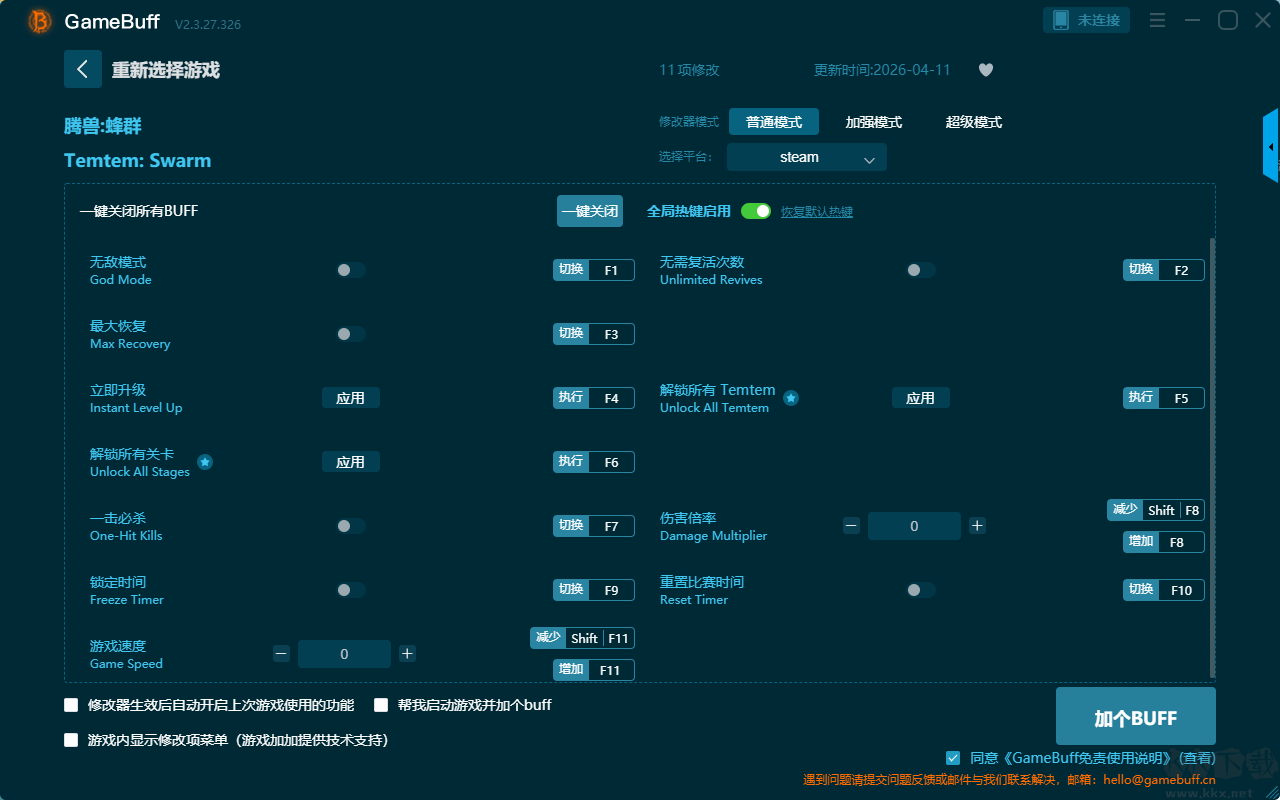Image resolution: width=1280 pixels, height=800 pixels.
Task: Decrease Game Speed with the minus button
Action: (x=281, y=654)
